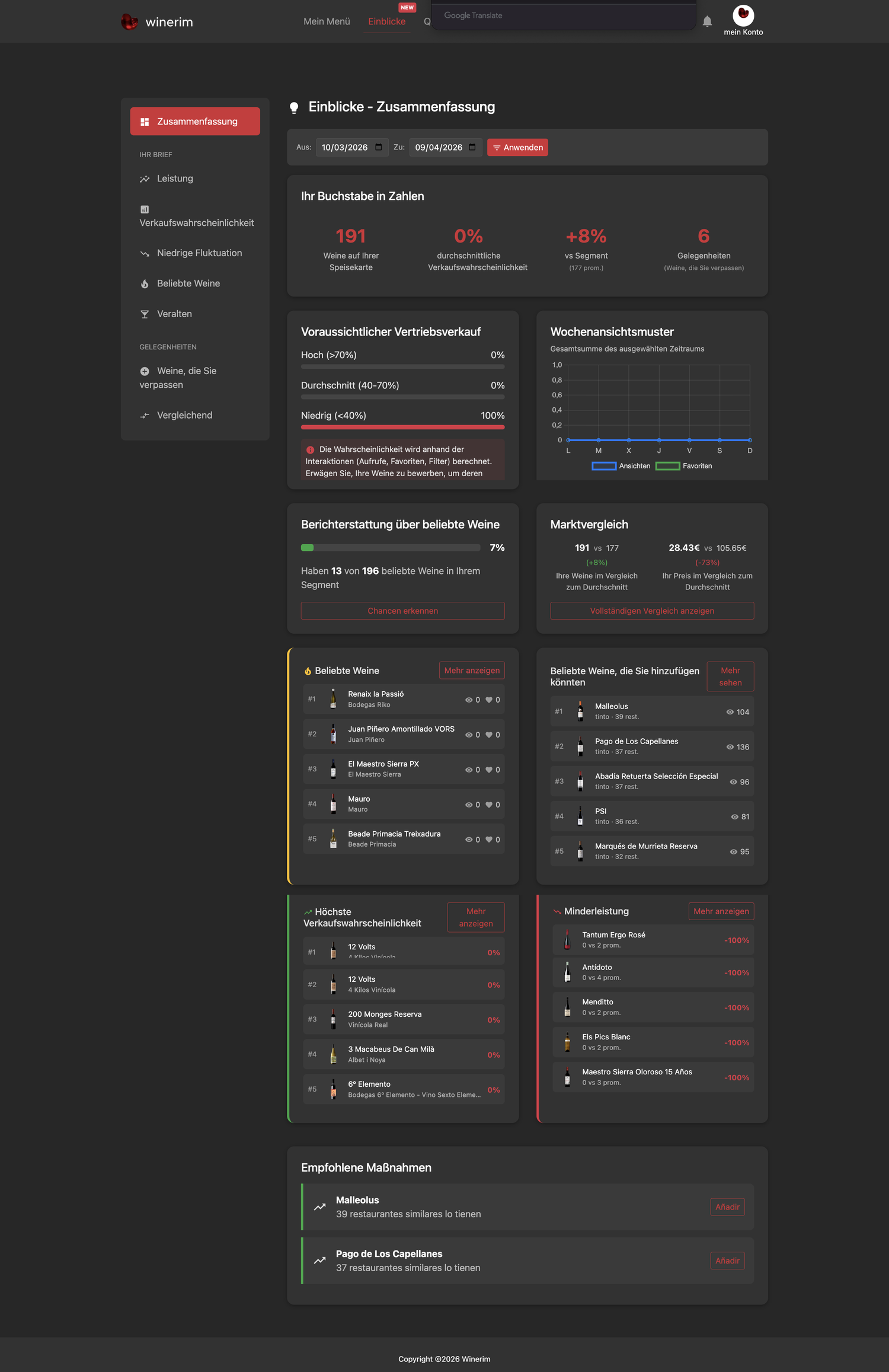Click the beliebte Weine coverage progress bar
The height and width of the screenshot is (1372, 889).
pos(391,548)
